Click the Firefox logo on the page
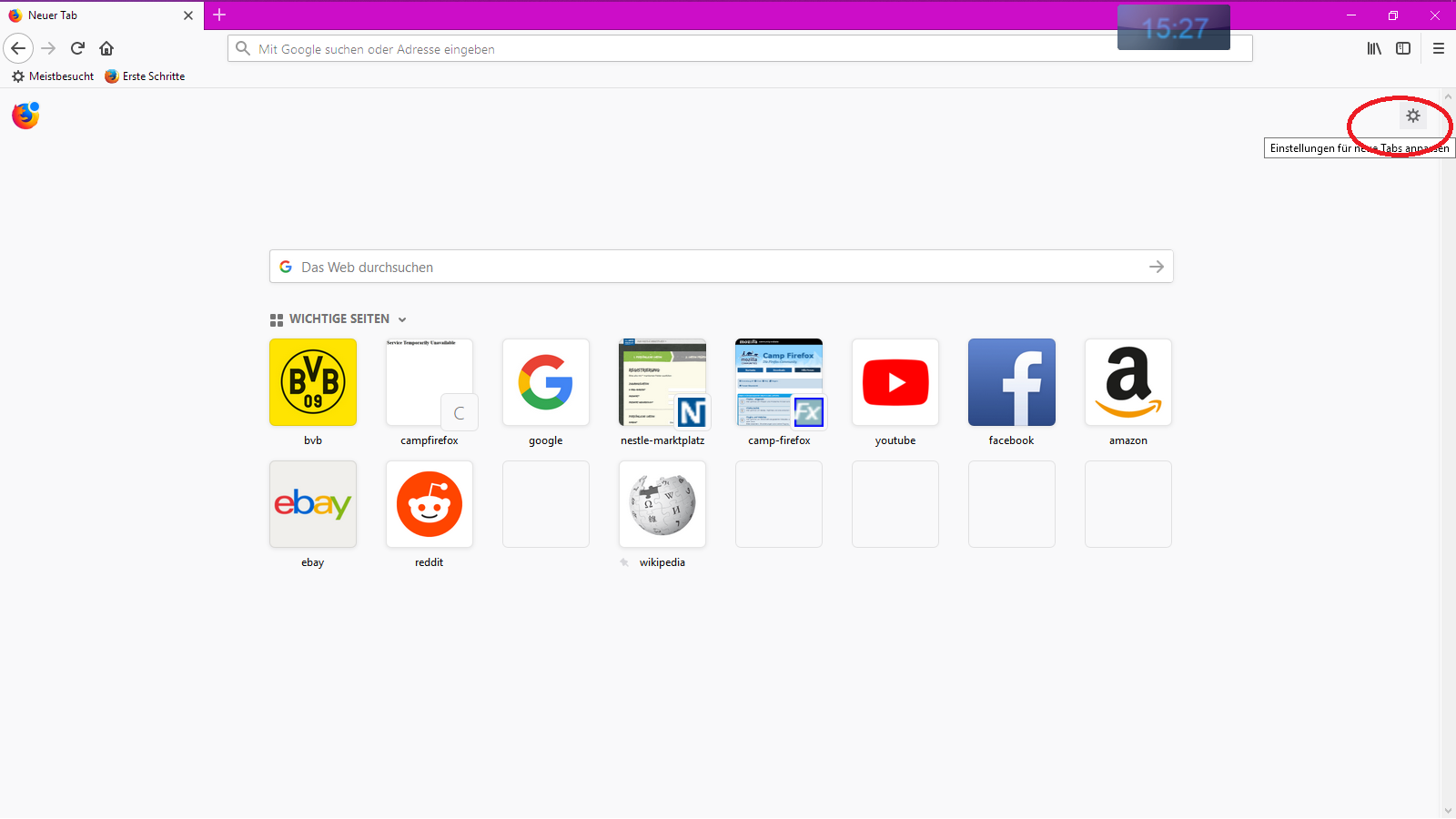 [25, 116]
